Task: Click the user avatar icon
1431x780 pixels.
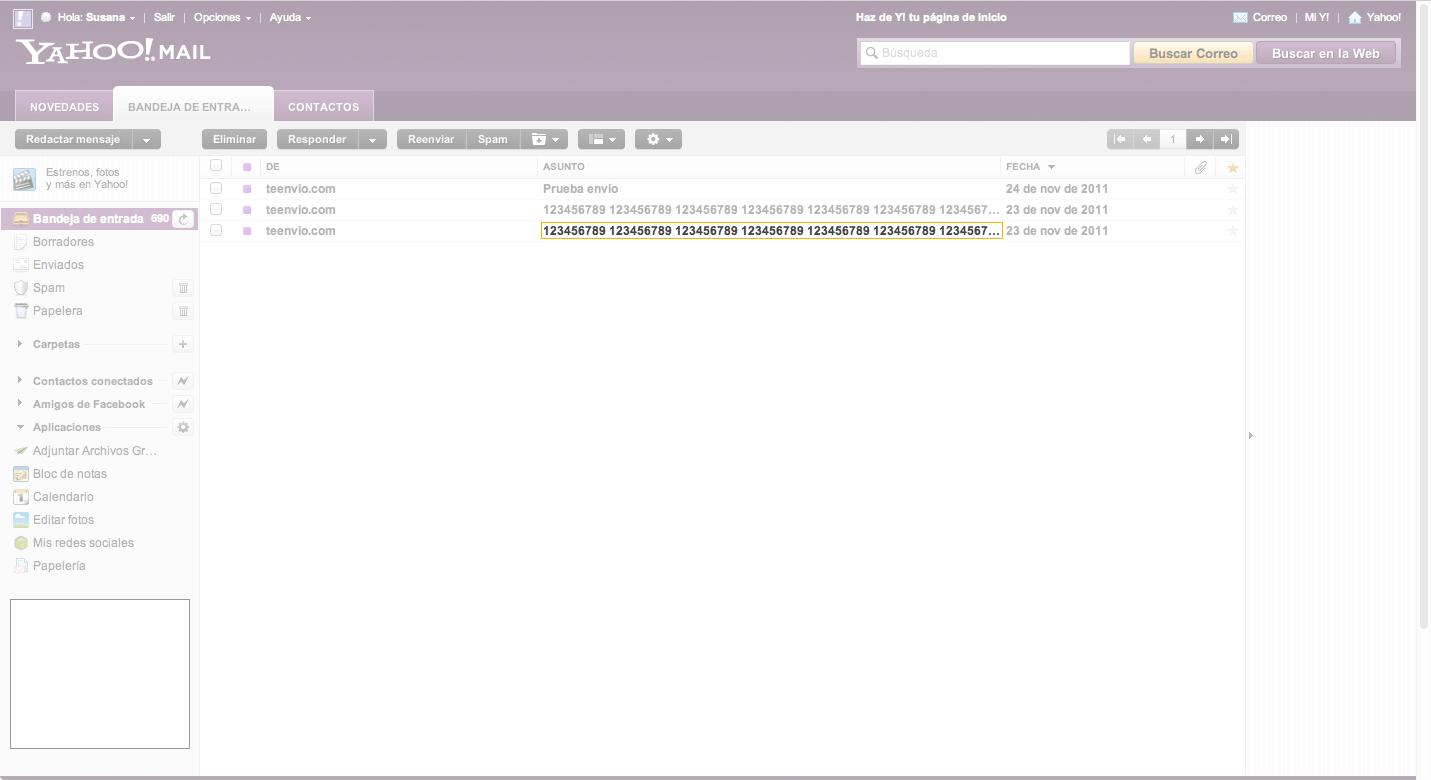Action: 23,18
